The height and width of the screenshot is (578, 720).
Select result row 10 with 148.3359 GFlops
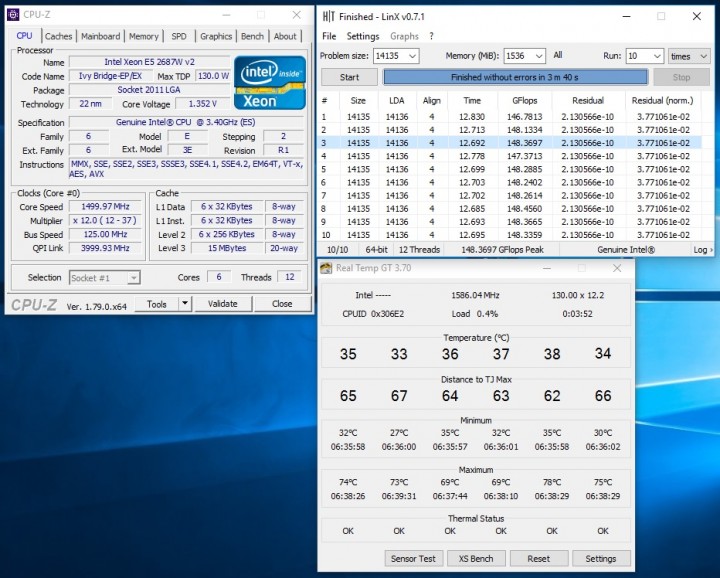(x=511, y=235)
